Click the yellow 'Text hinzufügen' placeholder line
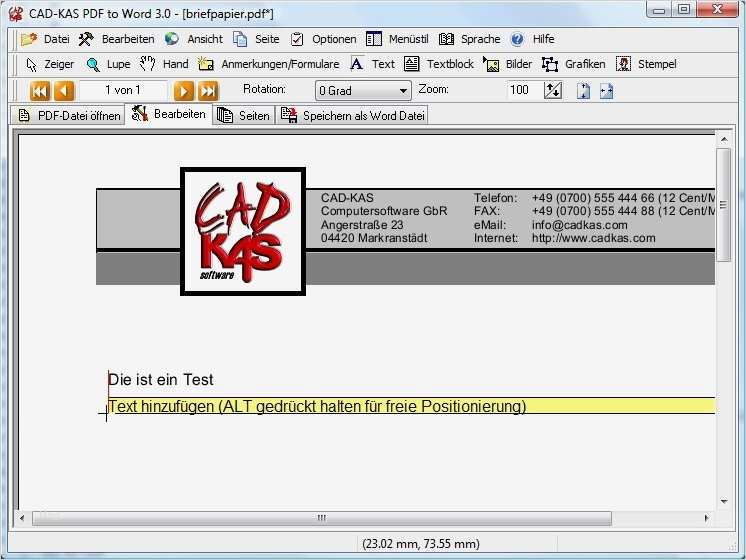746x560 pixels. click(412, 406)
